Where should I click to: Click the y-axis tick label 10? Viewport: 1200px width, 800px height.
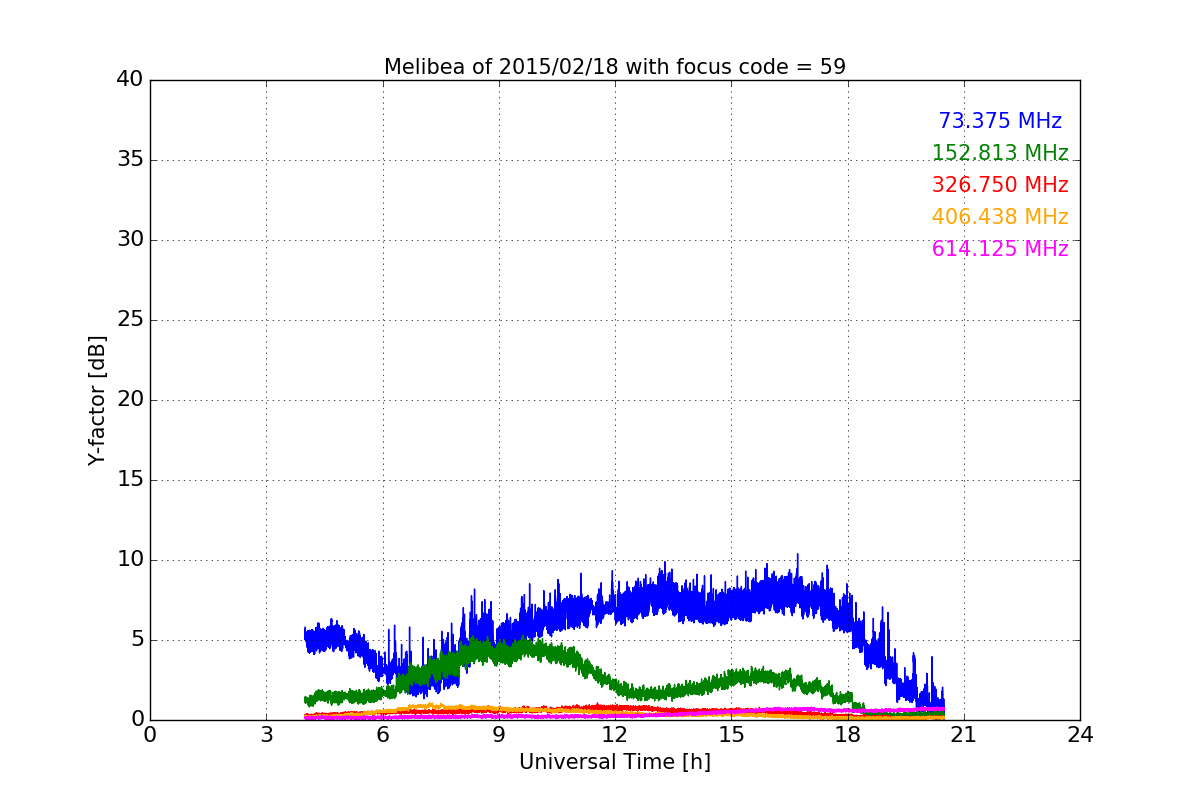(130, 560)
